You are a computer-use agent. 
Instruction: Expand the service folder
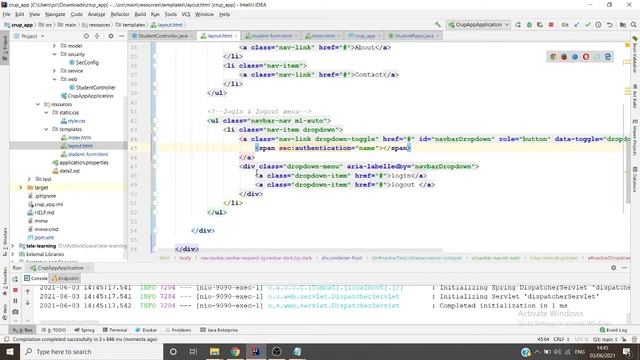pos(54,71)
